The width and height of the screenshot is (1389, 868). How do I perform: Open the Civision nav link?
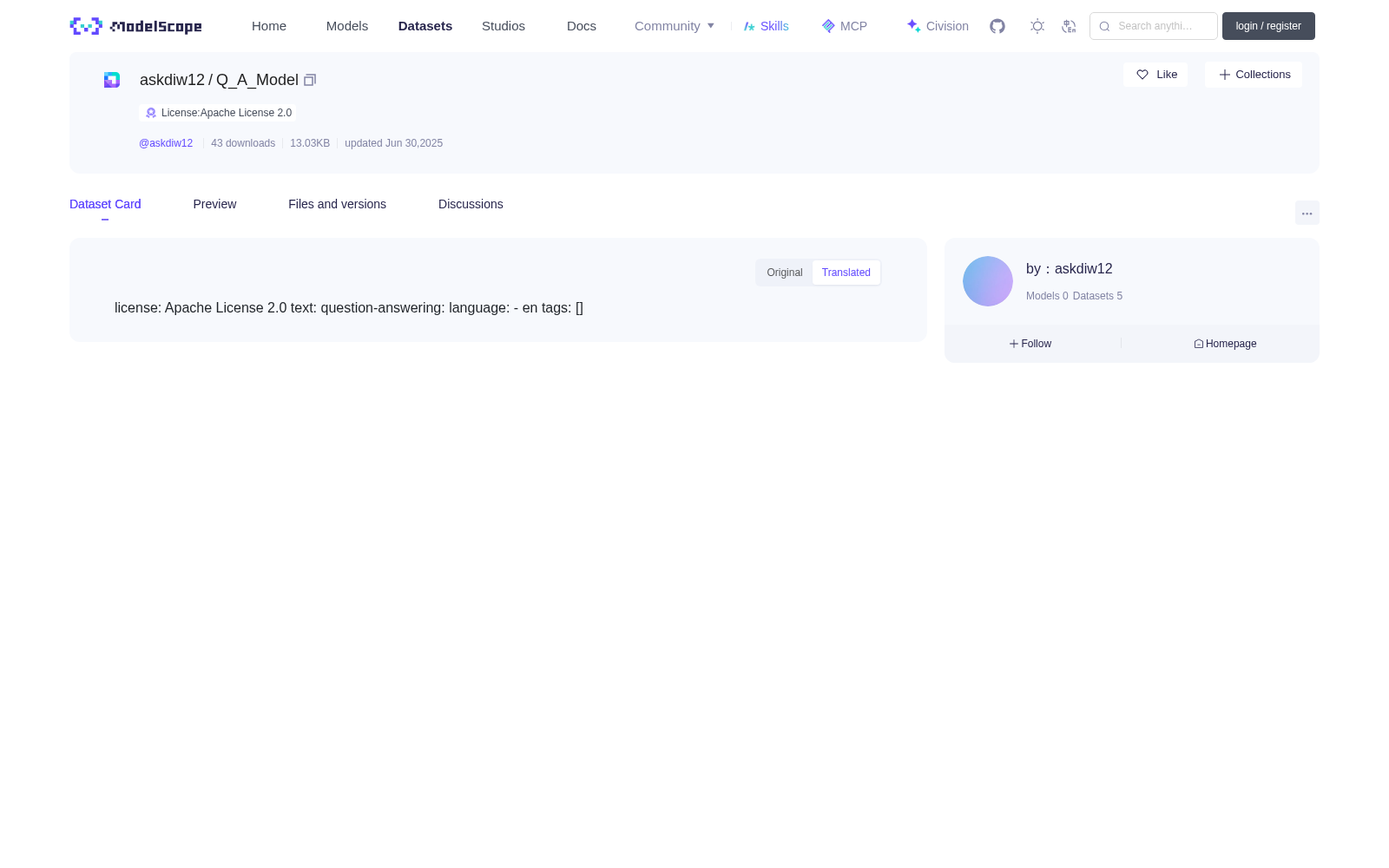pyautogui.click(x=938, y=26)
